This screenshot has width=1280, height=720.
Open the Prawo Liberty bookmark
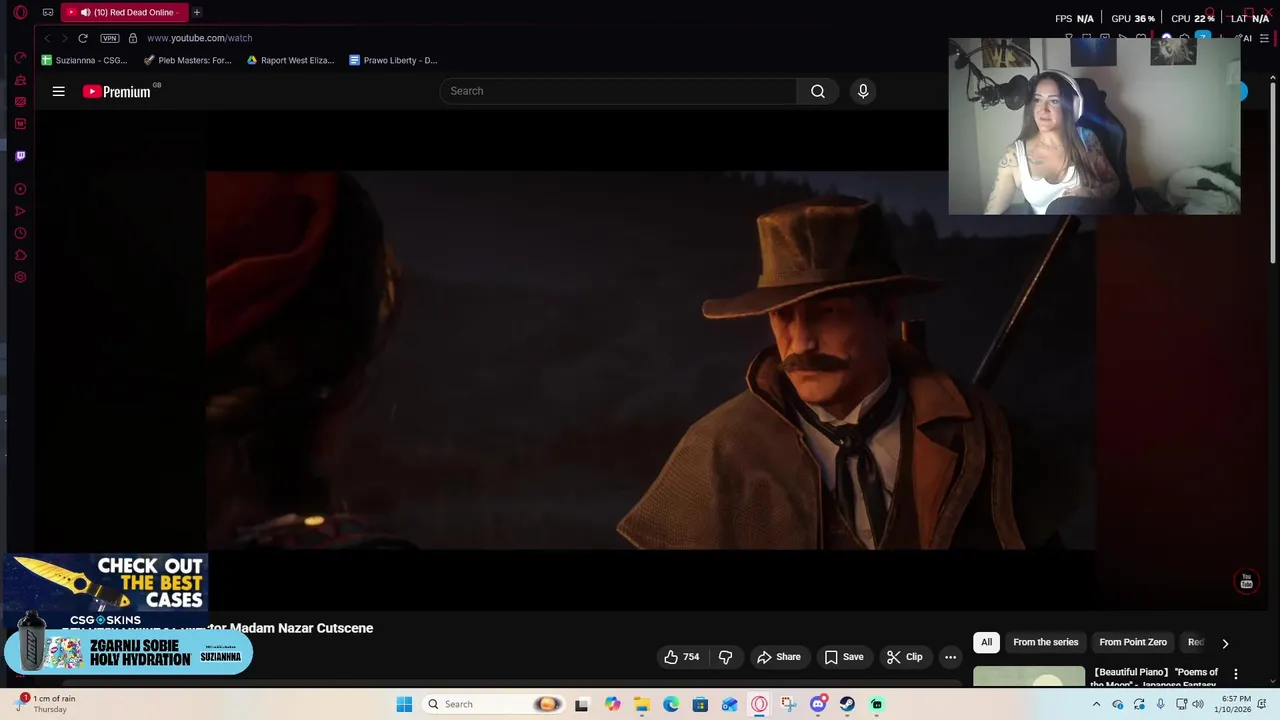pyautogui.click(x=393, y=60)
